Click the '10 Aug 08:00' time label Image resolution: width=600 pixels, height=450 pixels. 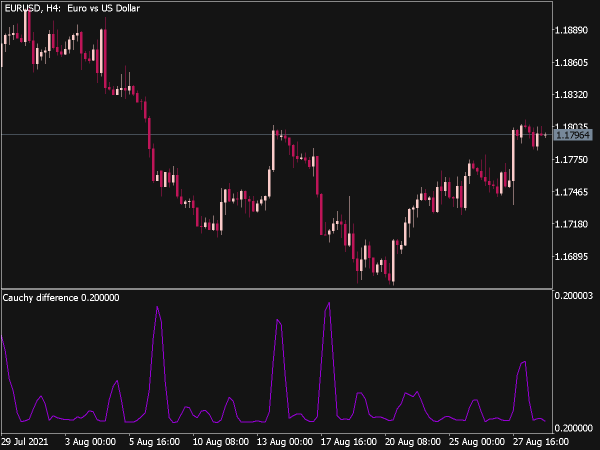coord(220,442)
